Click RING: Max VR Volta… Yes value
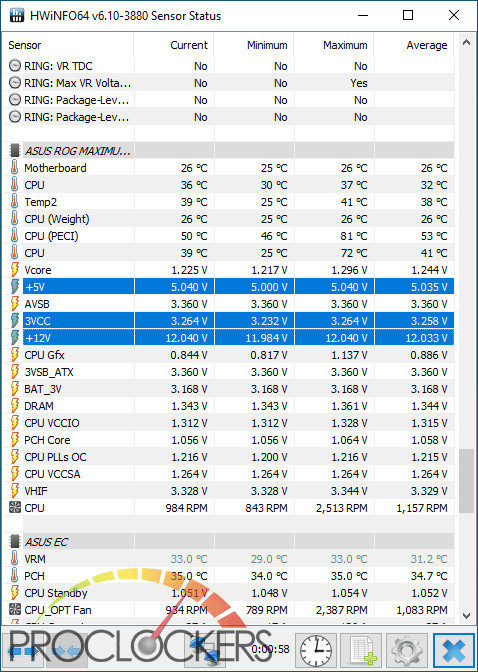The height and width of the screenshot is (672, 478). [x=358, y=83]
